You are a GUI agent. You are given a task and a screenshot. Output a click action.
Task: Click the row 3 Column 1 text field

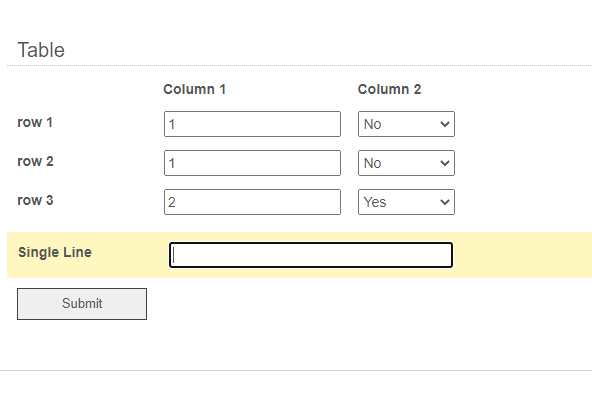coord(252,202)
